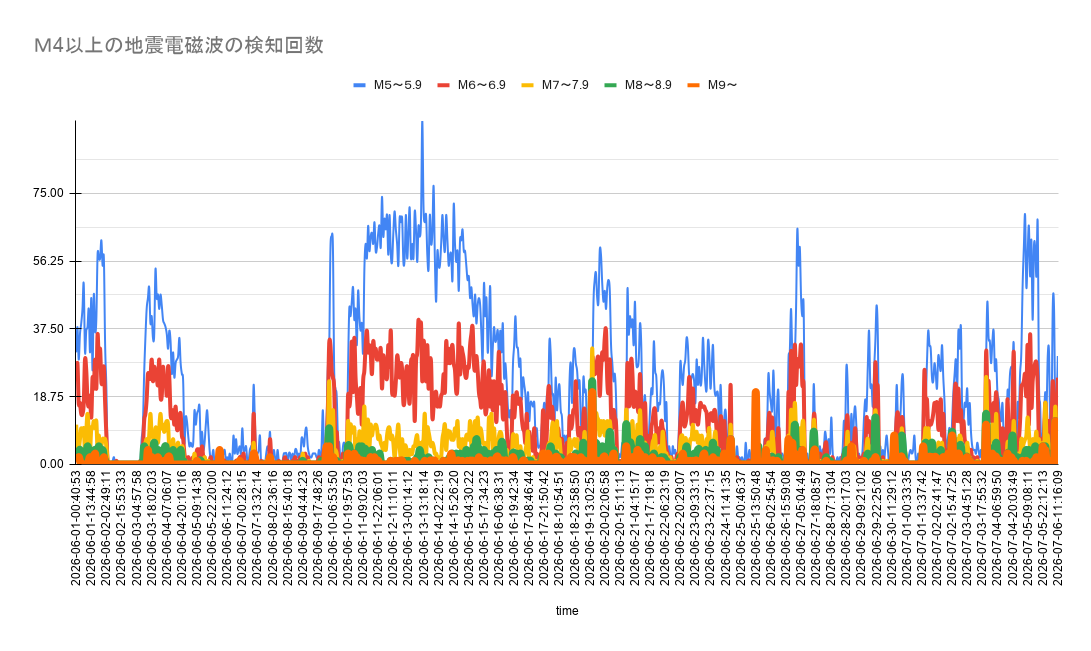Viewport: 1091px width, 651px height.
Task: Click the 75.00 y-axis label
Action: pyautogui.click(x=48, y=193)
